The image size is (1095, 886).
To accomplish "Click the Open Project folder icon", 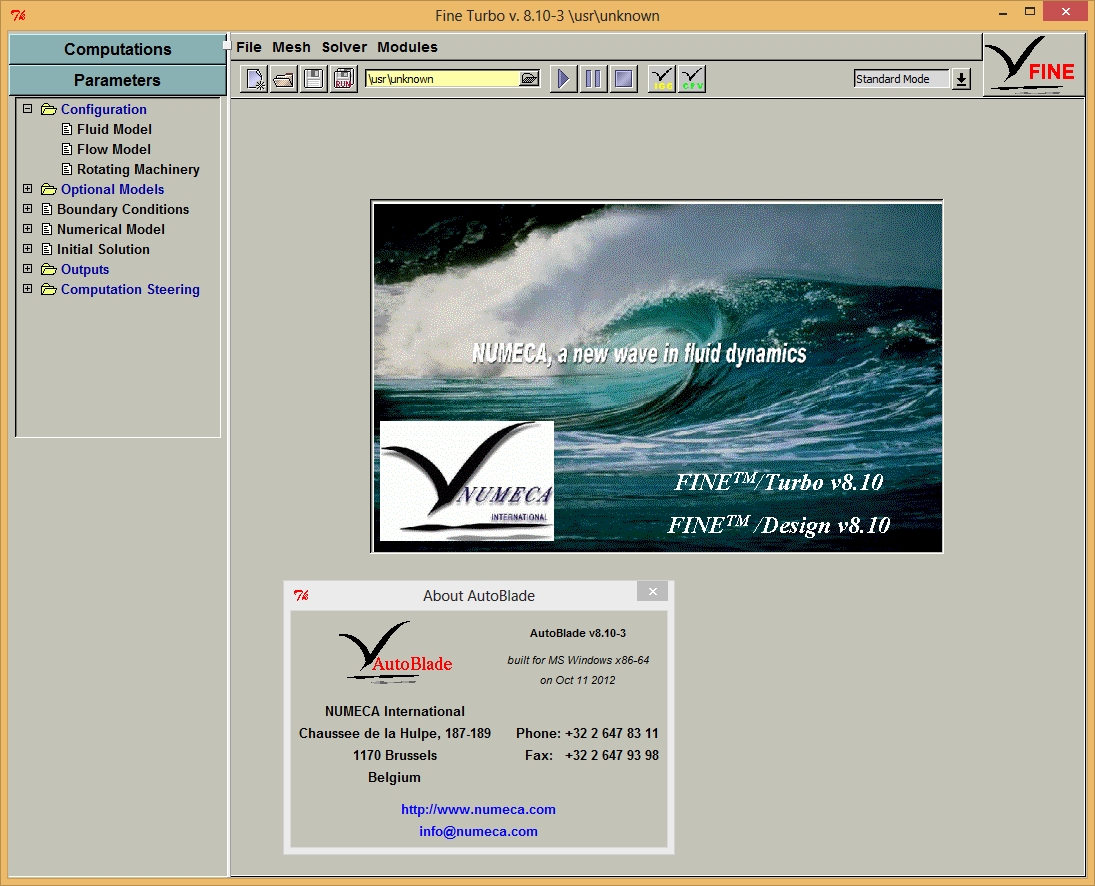I will [x=284, y=79].
